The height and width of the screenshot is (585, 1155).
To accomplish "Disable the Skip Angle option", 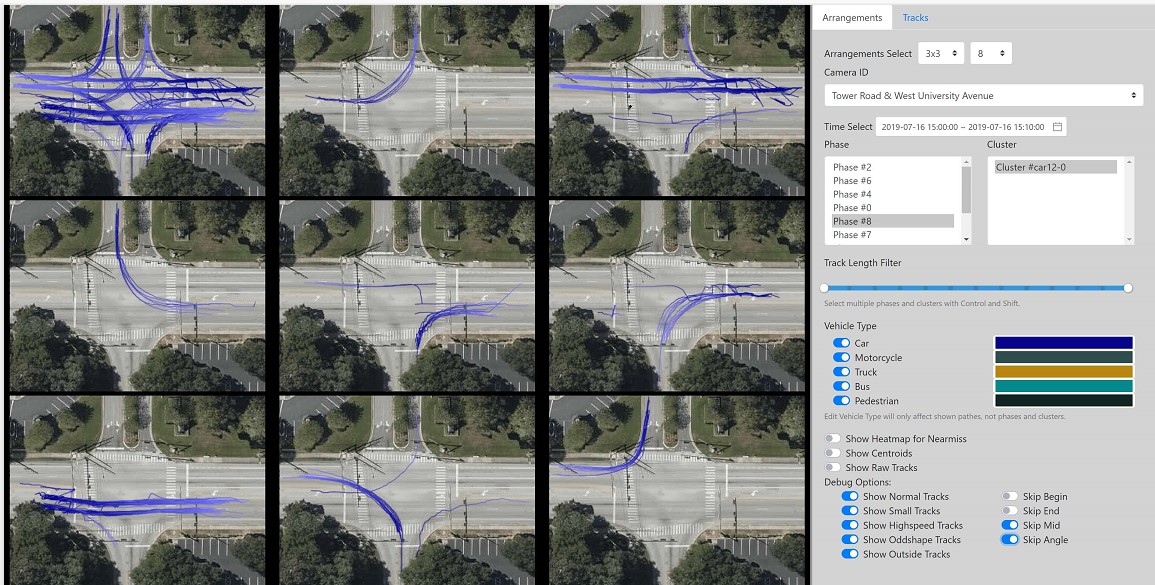I will tap(1010, 540).
